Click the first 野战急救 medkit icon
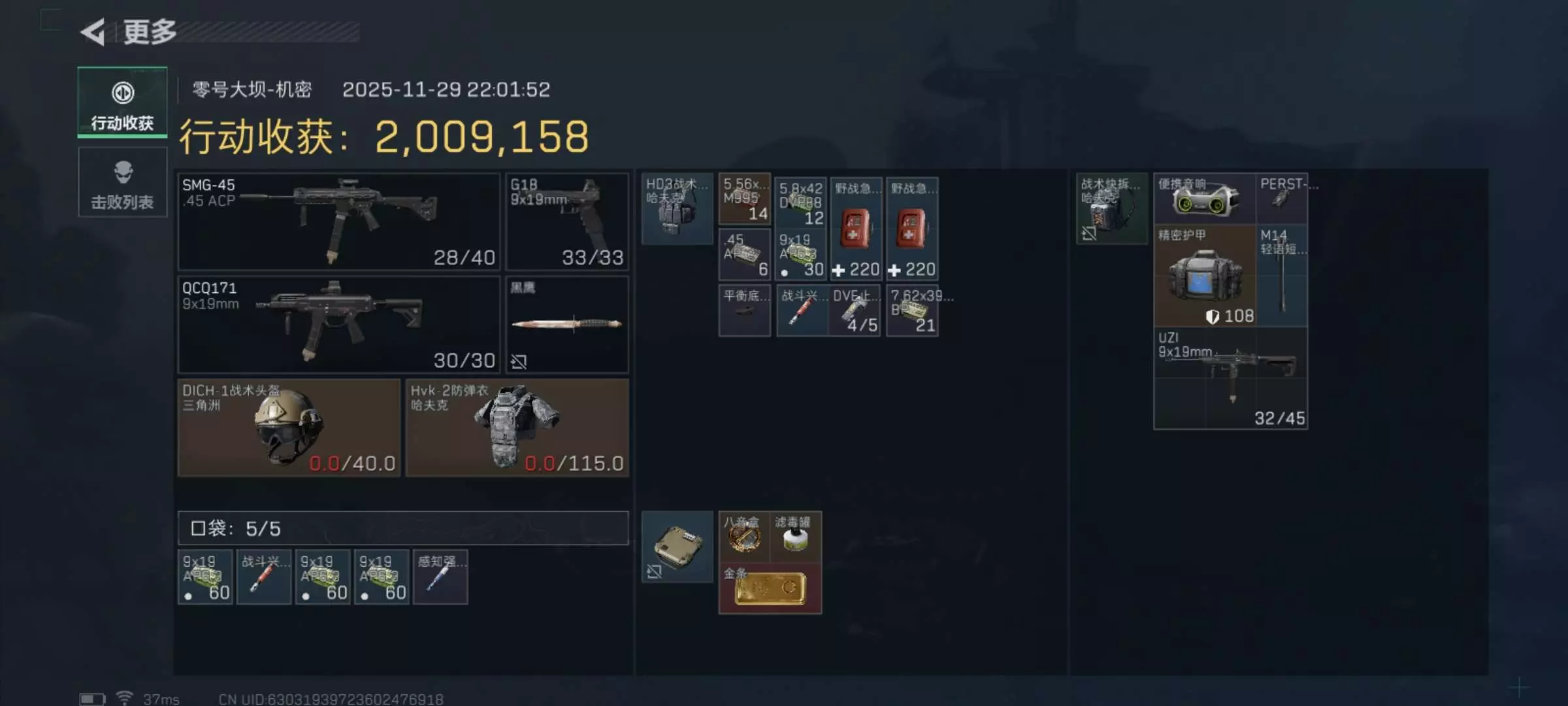The image size is (1568, 706). click(x=856, y=229)
